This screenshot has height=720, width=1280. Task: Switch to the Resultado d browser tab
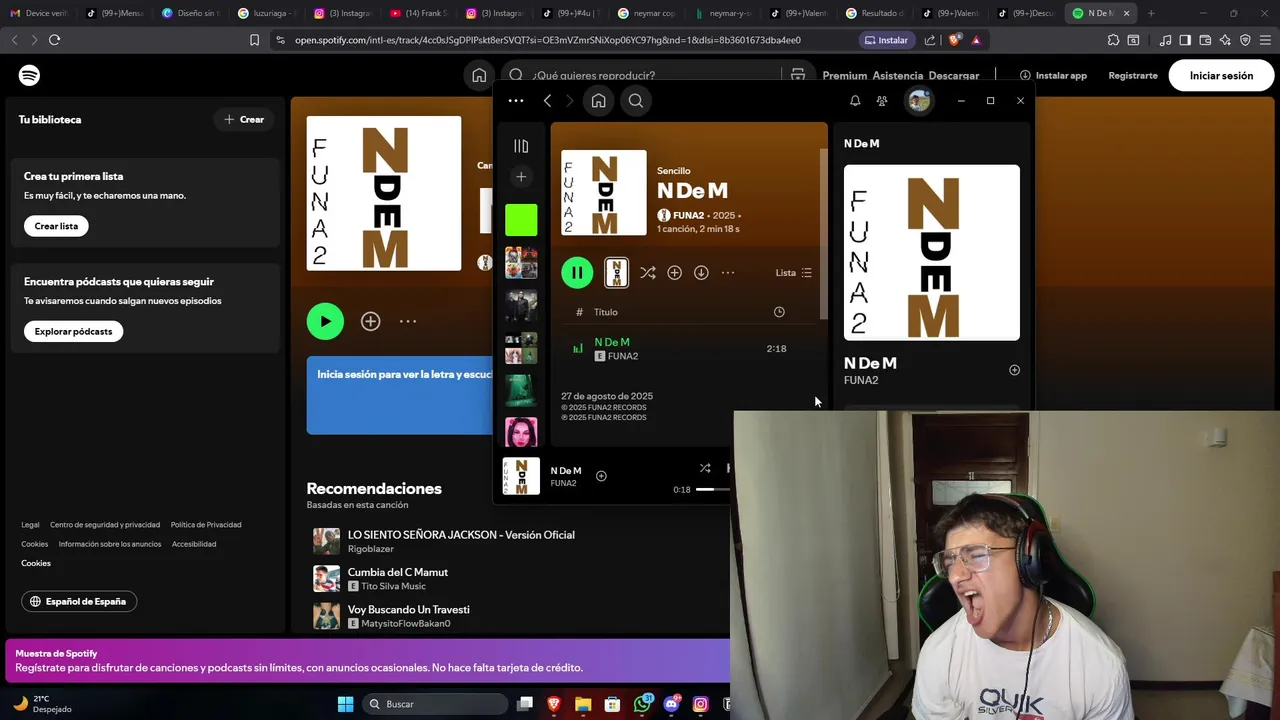click(875, 13)
